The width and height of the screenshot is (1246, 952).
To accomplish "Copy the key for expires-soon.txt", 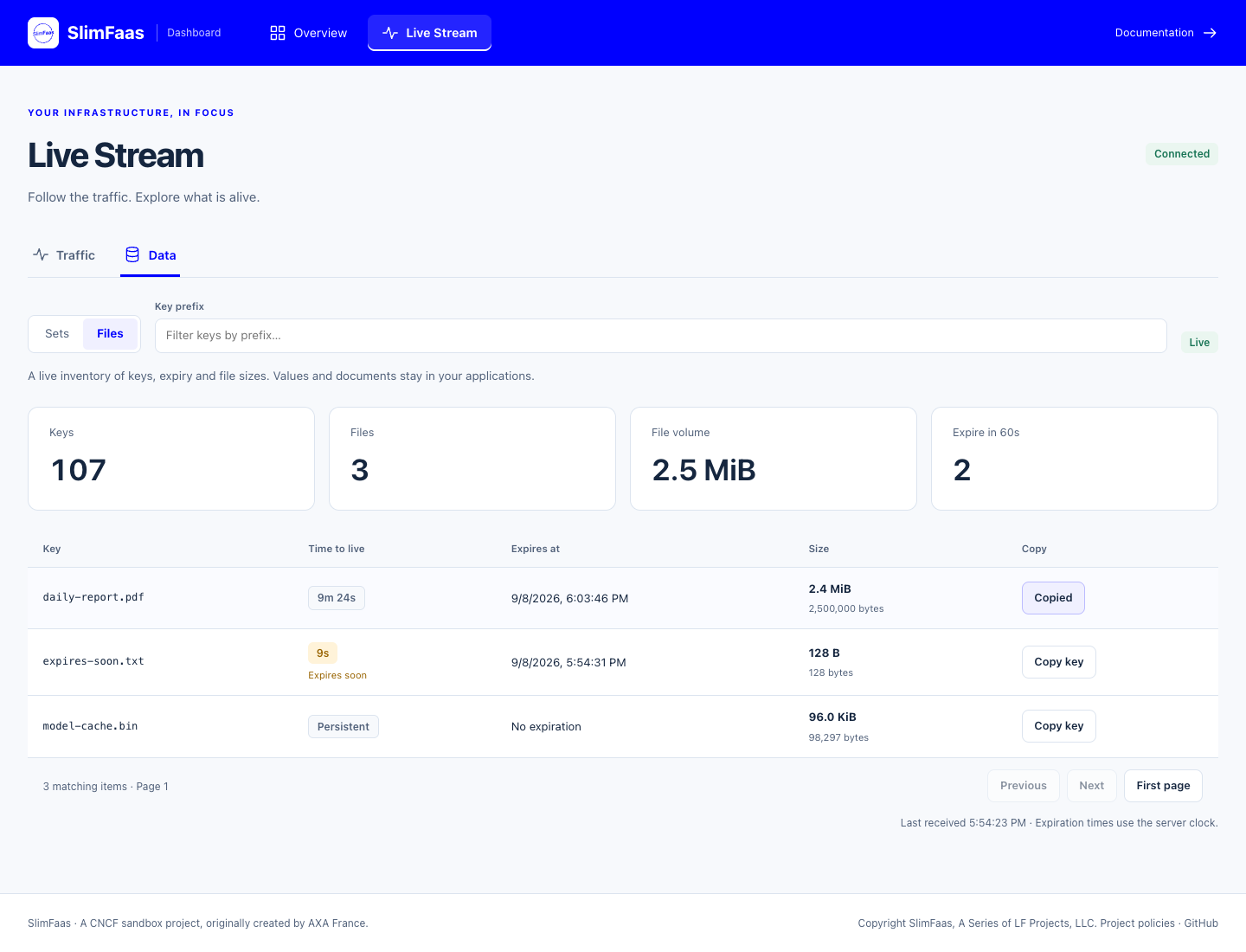I will tap(1059, 662).
